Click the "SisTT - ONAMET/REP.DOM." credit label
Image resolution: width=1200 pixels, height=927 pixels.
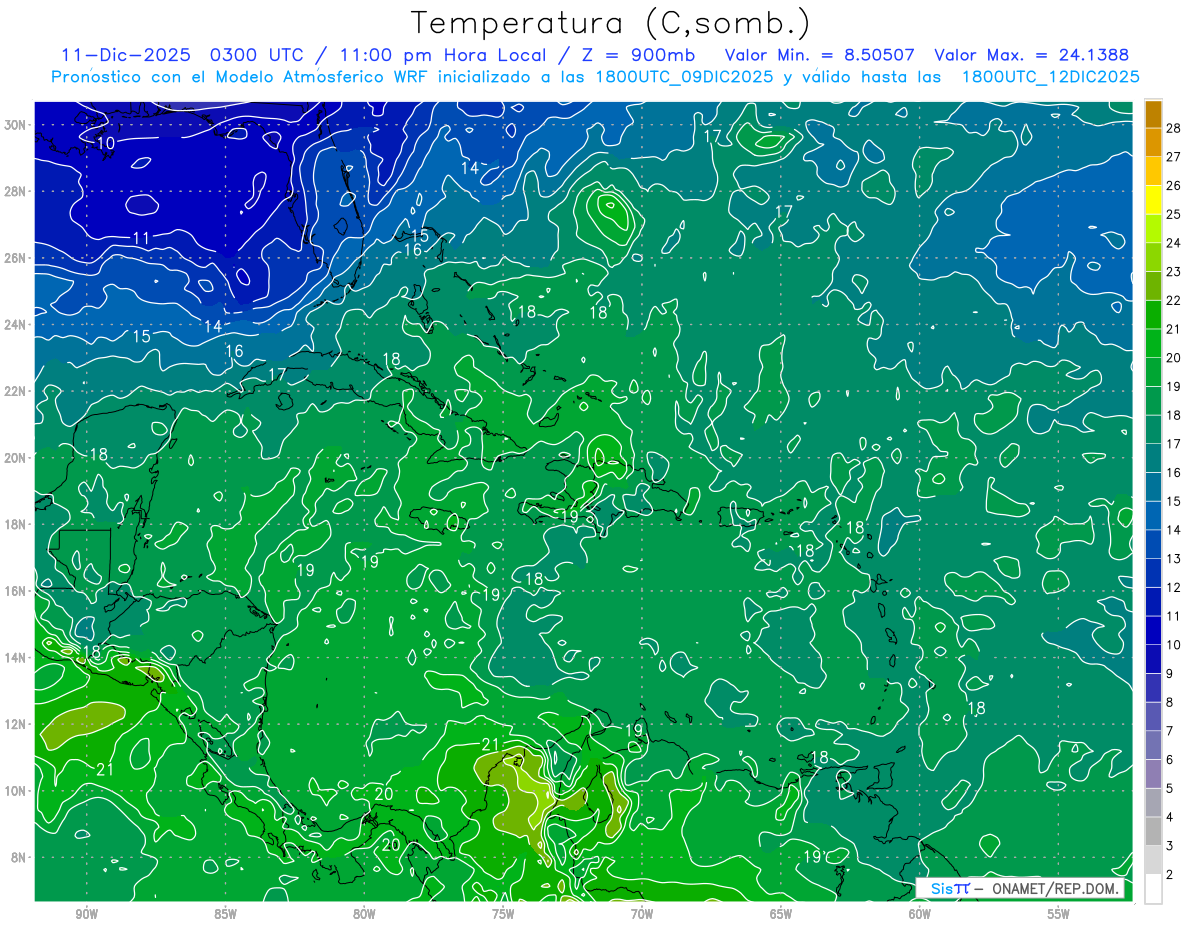pos(1020,889)
